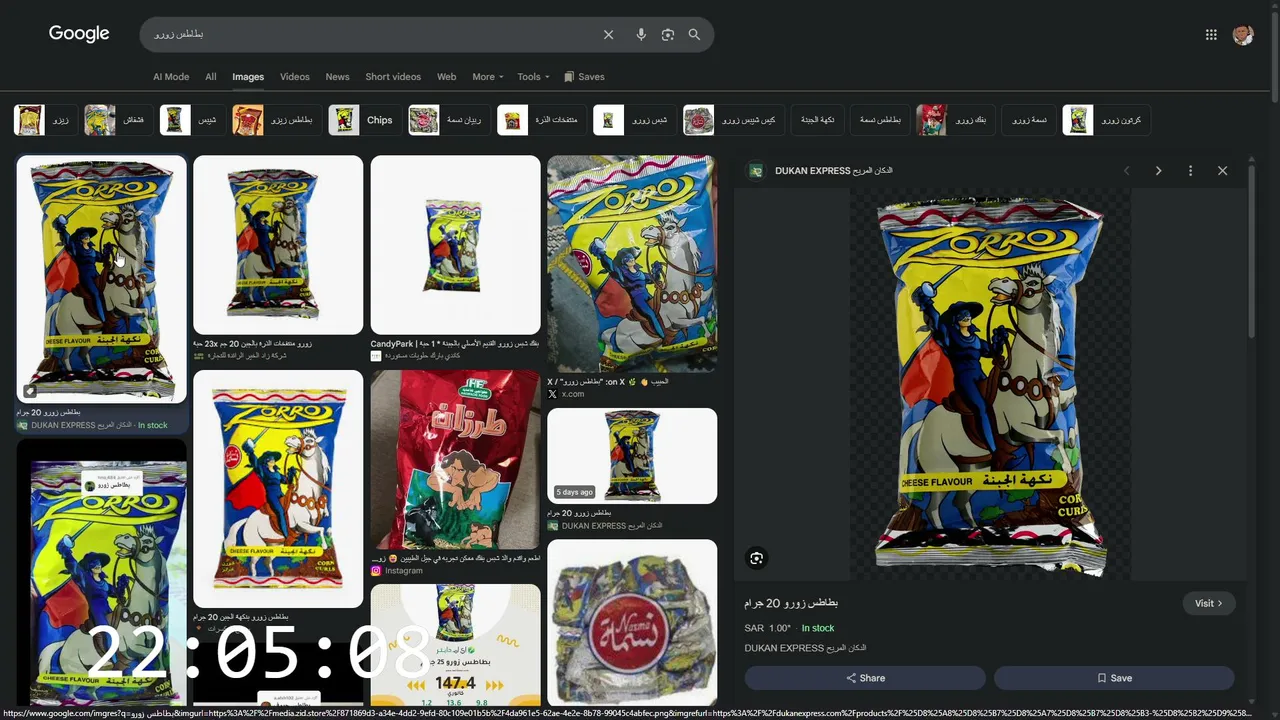Viewport: 1280px width, 720px height.
Task: Open the Saves link
Action: [x=584, y=77]
